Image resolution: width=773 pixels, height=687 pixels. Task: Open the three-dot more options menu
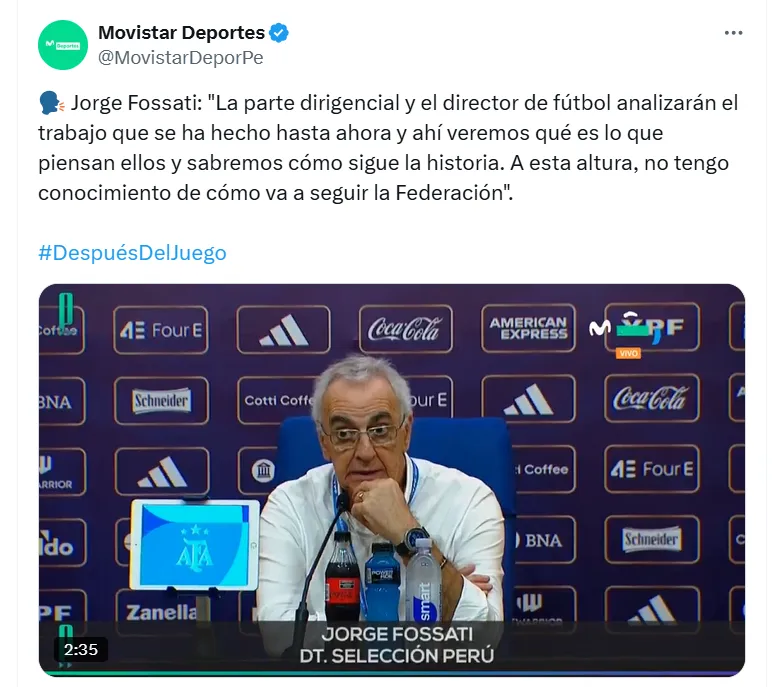tap(734, 33)
